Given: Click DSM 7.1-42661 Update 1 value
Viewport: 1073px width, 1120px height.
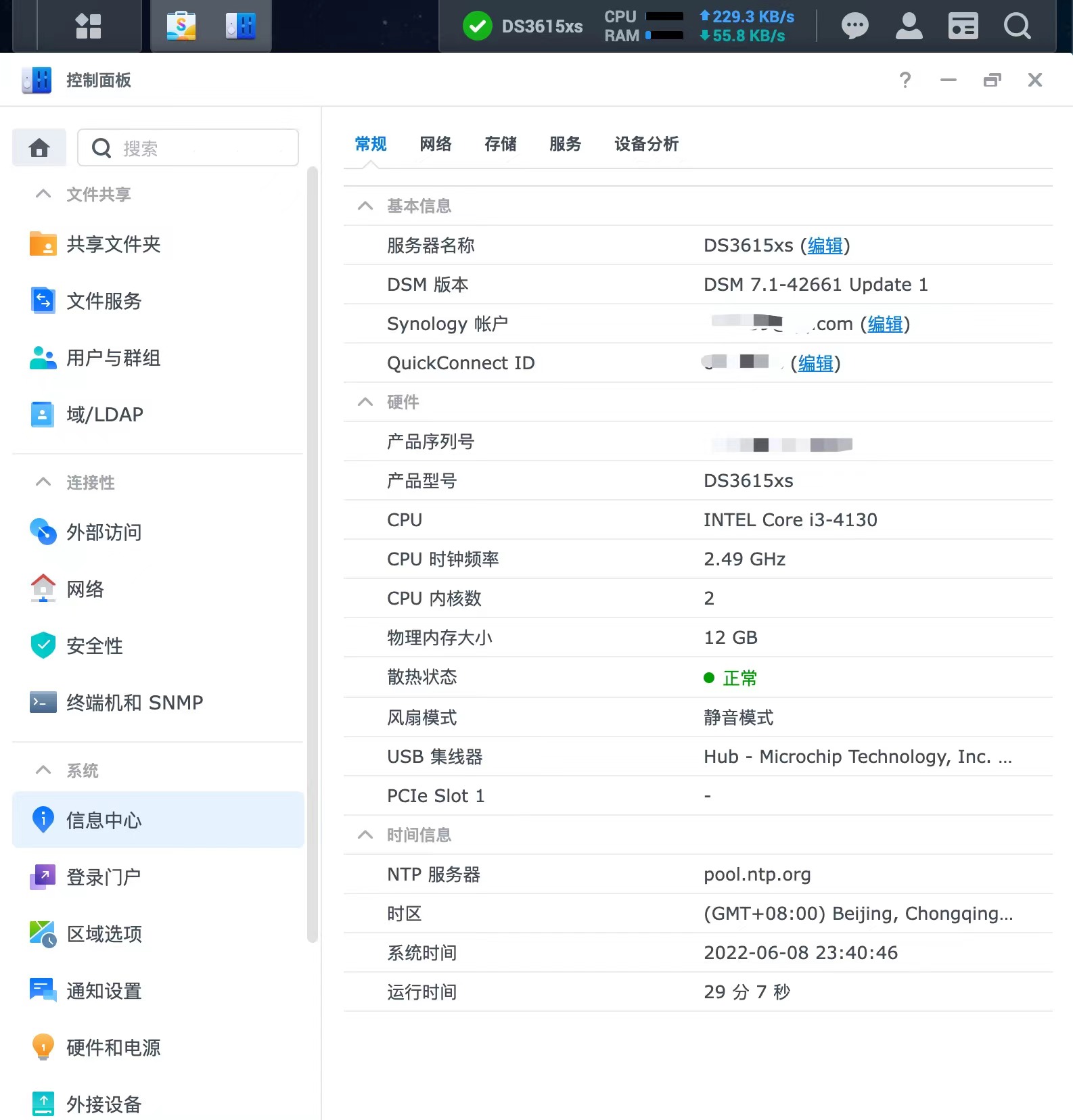Looking at the screenshot, I should pyautogui.click(x=816, y=285).
